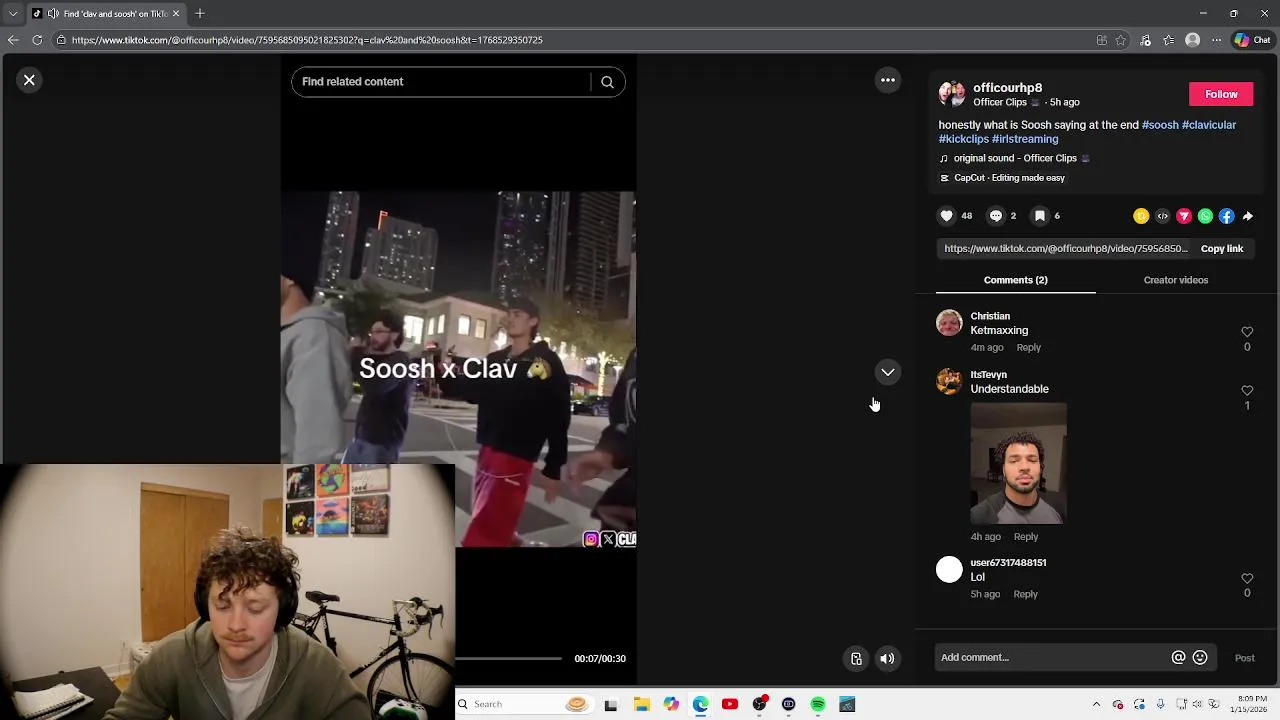Like Christian's Ketmaxxing comment
1280x720 pixels.
(x=1247, y=332)
